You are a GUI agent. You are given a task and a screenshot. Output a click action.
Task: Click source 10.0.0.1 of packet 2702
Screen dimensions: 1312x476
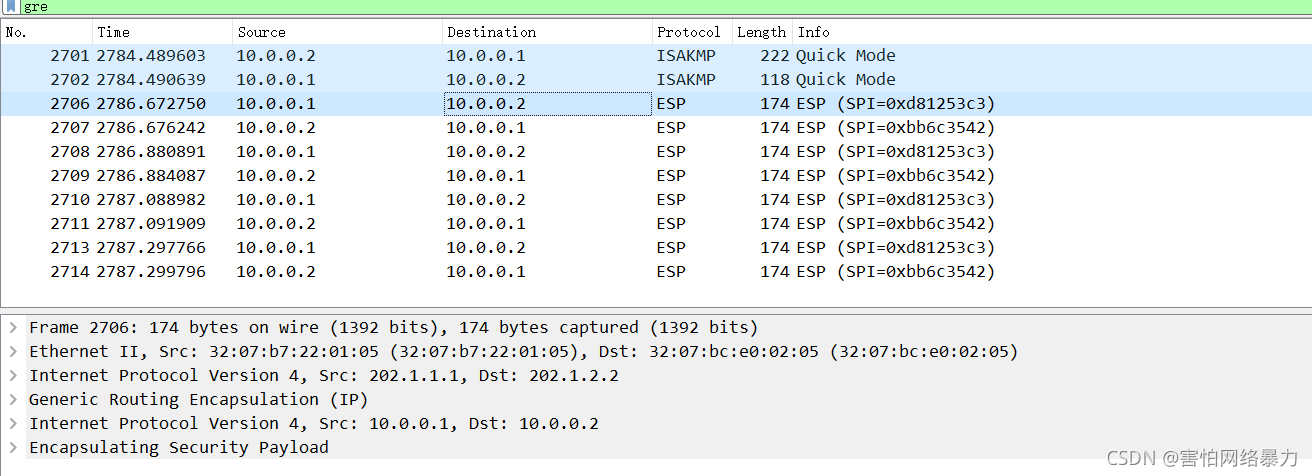click(276, 80)
